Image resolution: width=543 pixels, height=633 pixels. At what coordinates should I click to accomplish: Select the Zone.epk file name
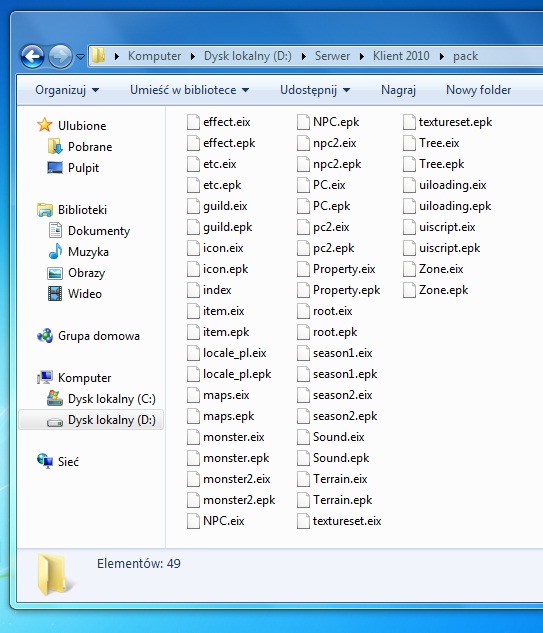(443, 290)
